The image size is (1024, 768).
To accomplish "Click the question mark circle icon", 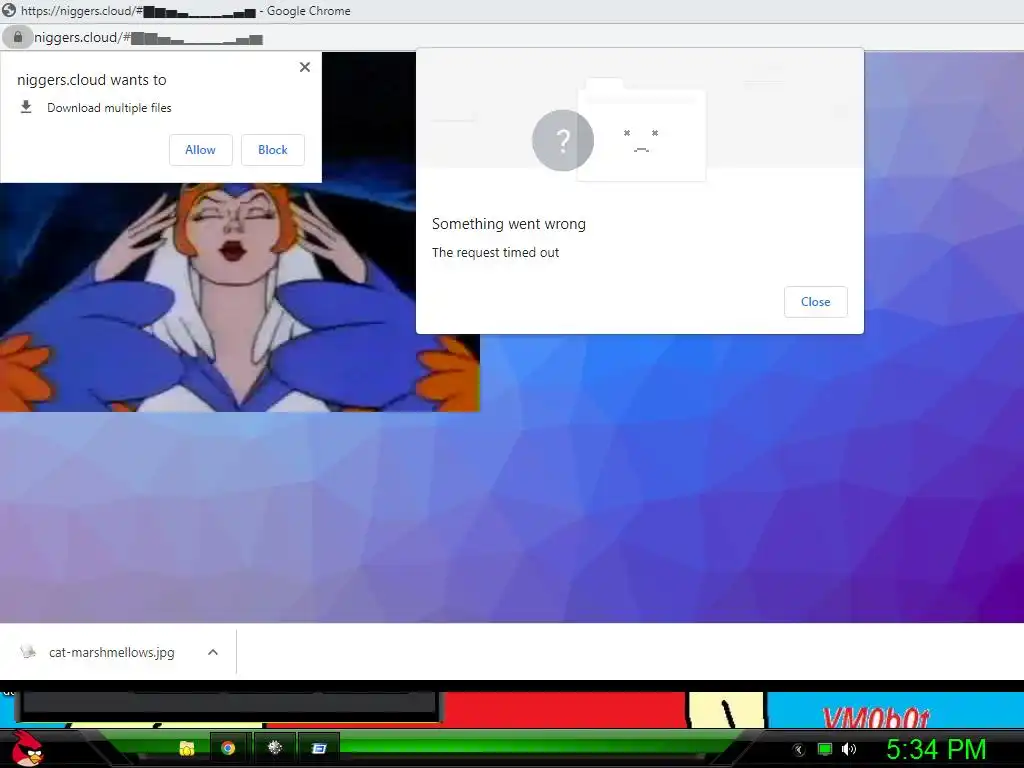I will 563,140.
